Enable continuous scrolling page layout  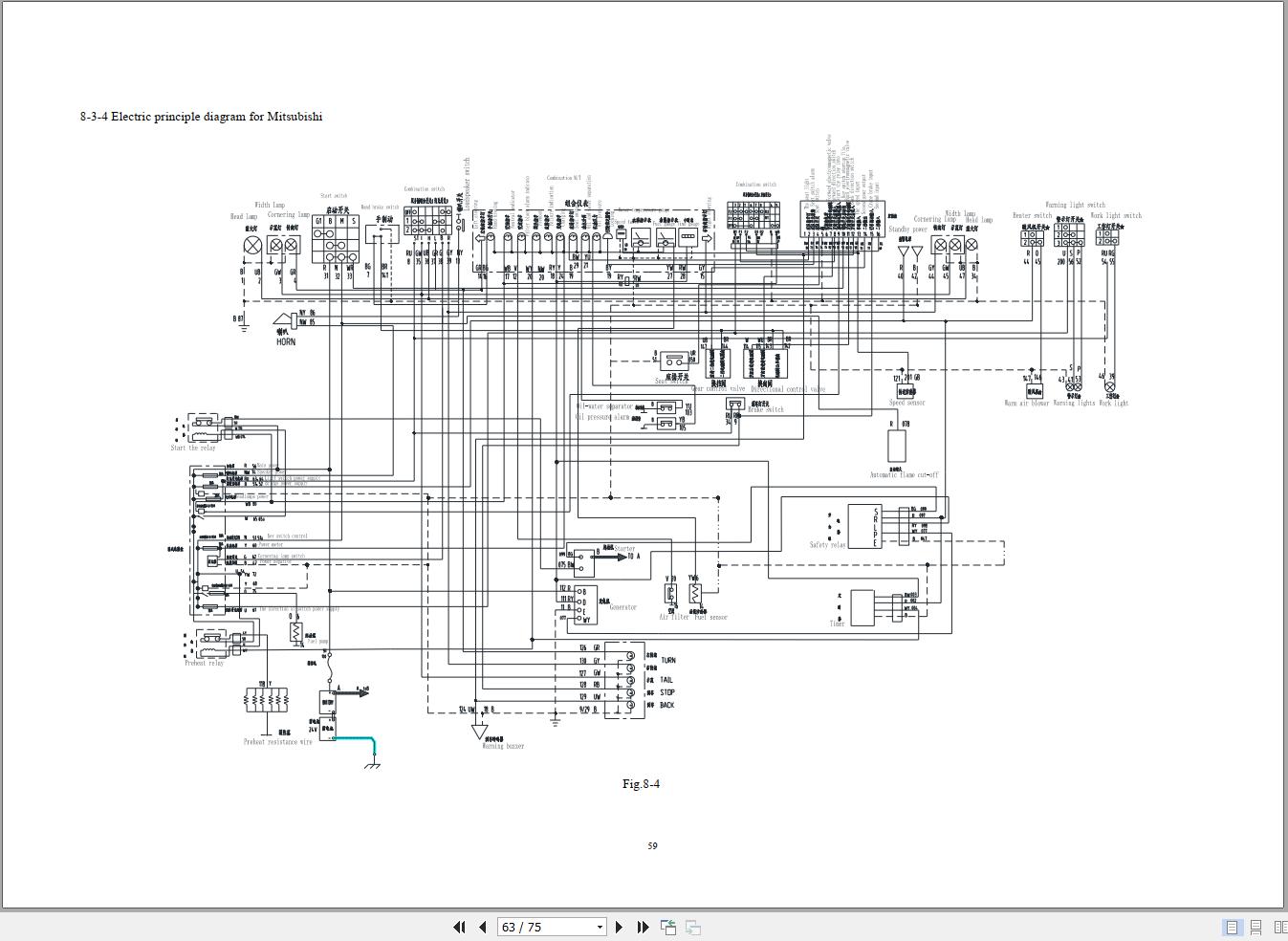coord(1256,927)
